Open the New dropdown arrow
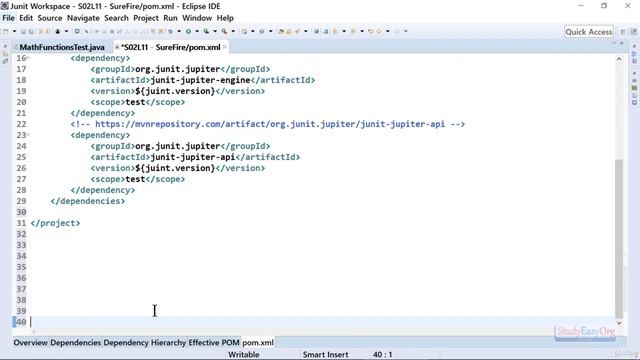This screenshot has height=360, width=640. point(14,31)
